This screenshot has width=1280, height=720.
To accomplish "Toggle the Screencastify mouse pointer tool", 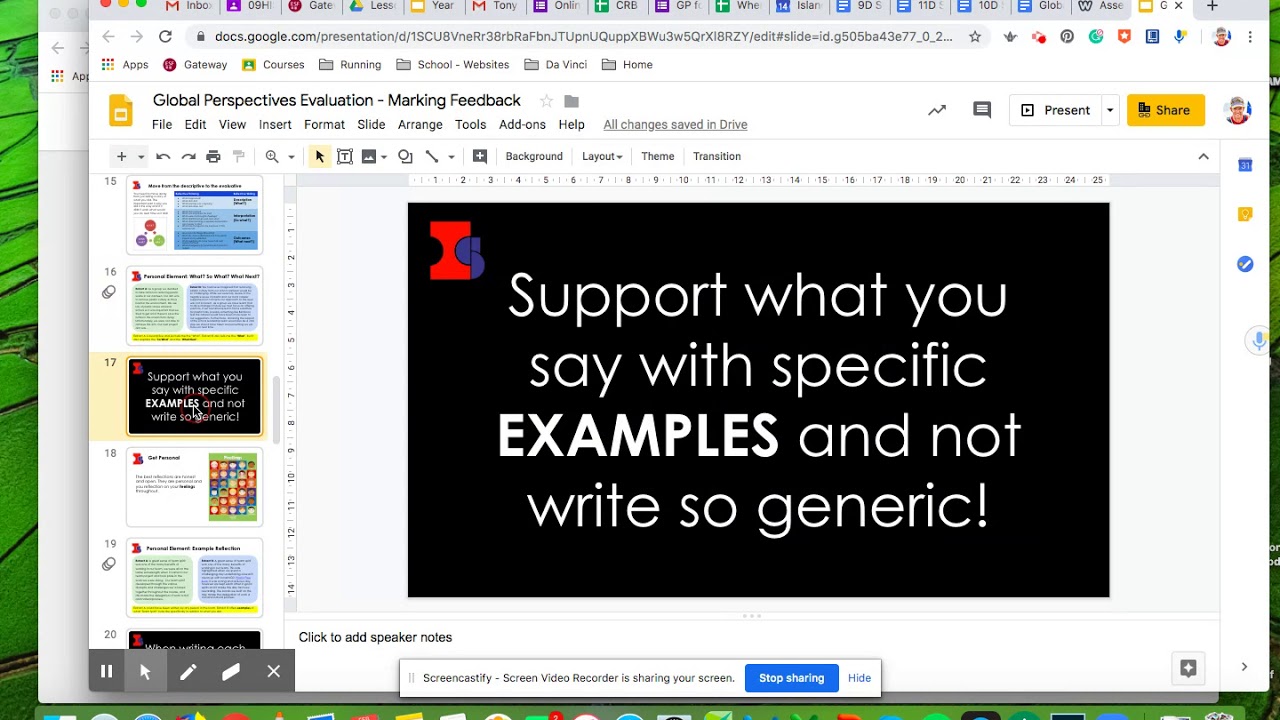I will click(145, 672).
